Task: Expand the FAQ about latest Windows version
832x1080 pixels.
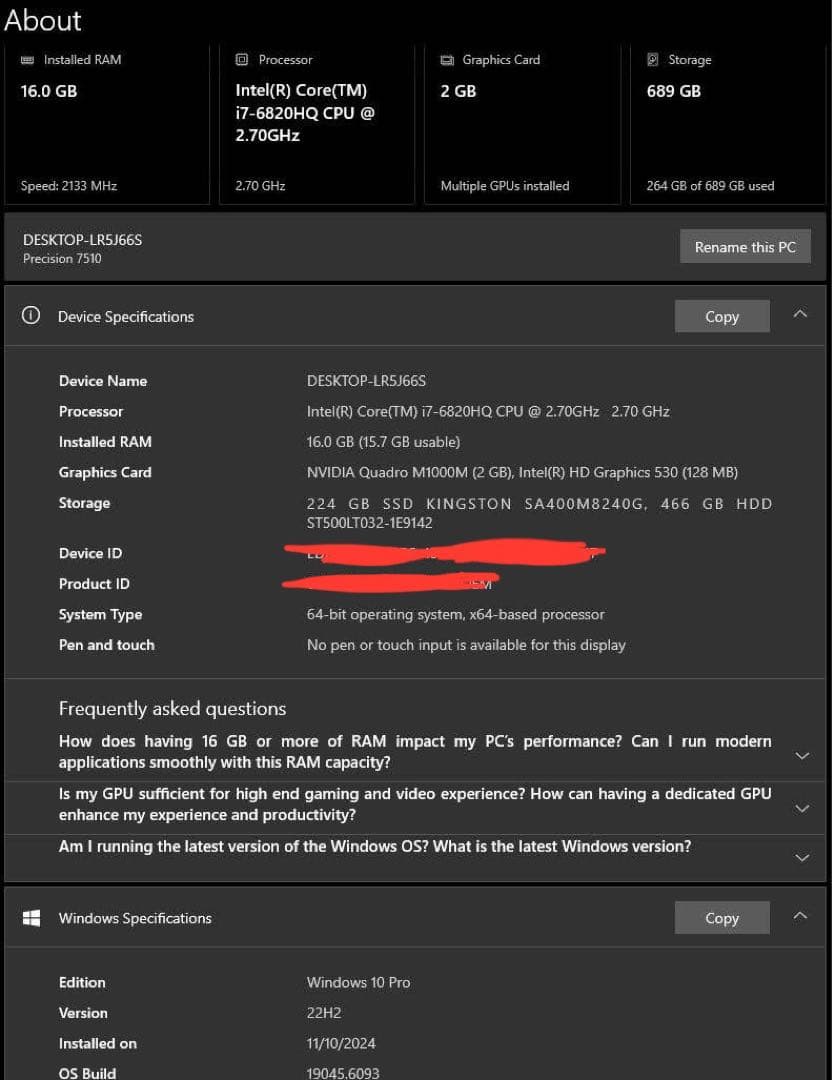Action: [802, 857]
